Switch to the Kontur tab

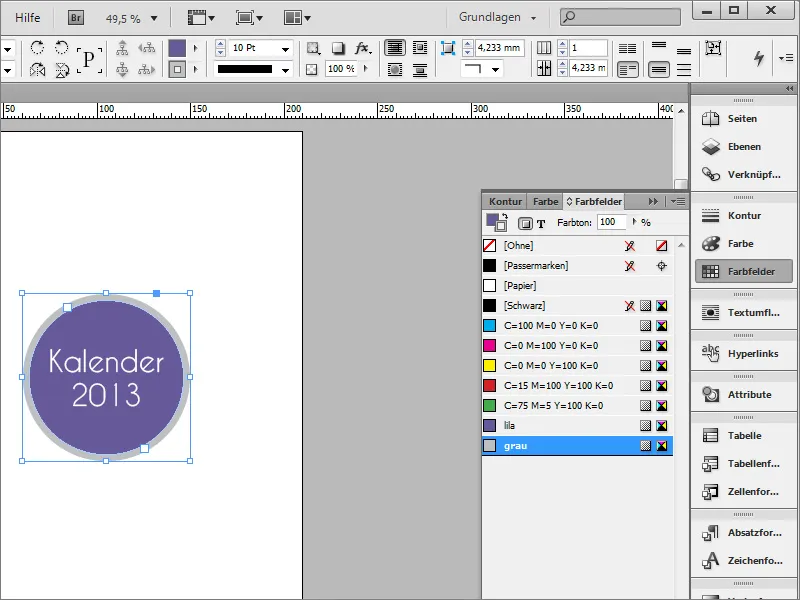(505, 202)
